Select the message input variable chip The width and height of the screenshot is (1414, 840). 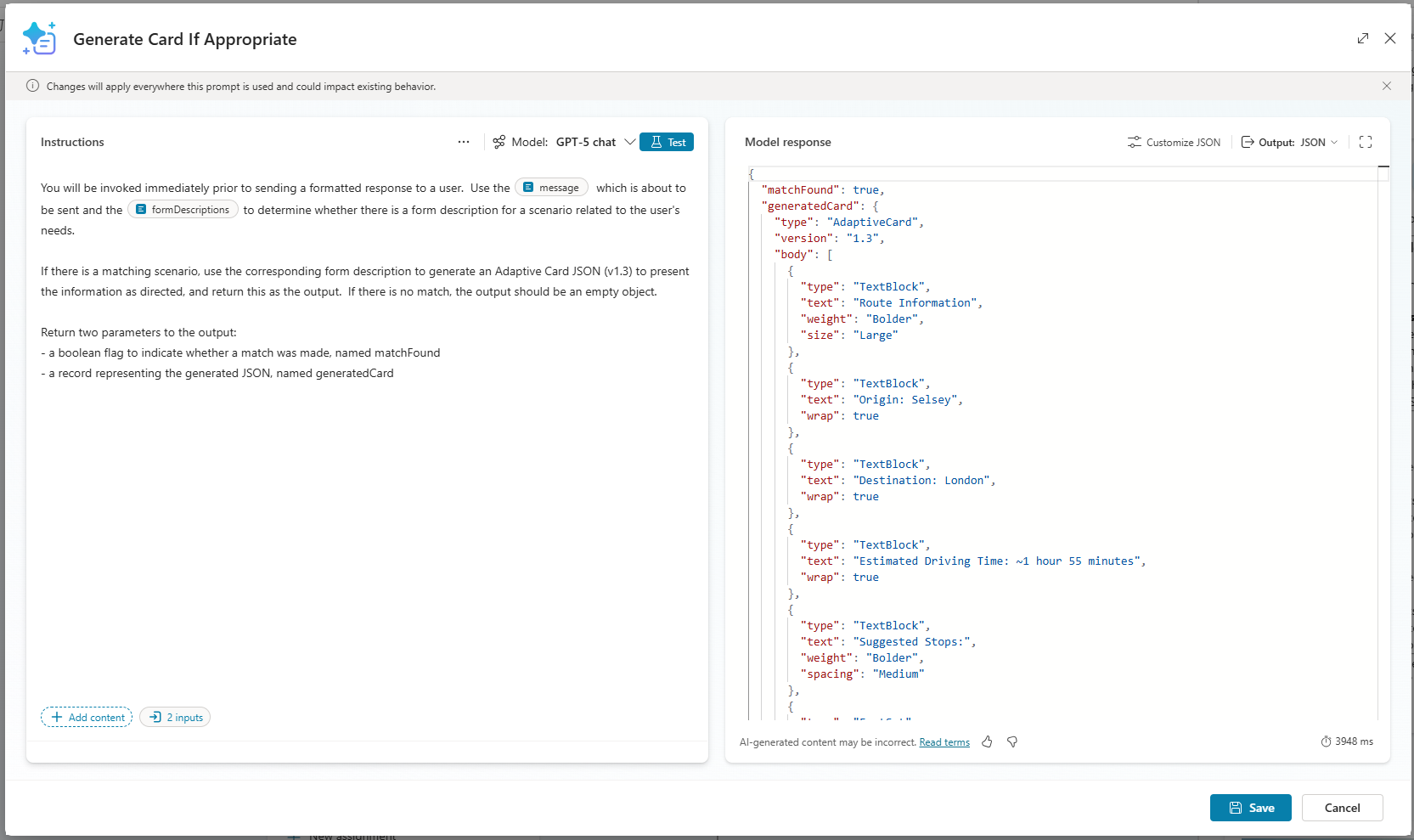tap(551, 188)
